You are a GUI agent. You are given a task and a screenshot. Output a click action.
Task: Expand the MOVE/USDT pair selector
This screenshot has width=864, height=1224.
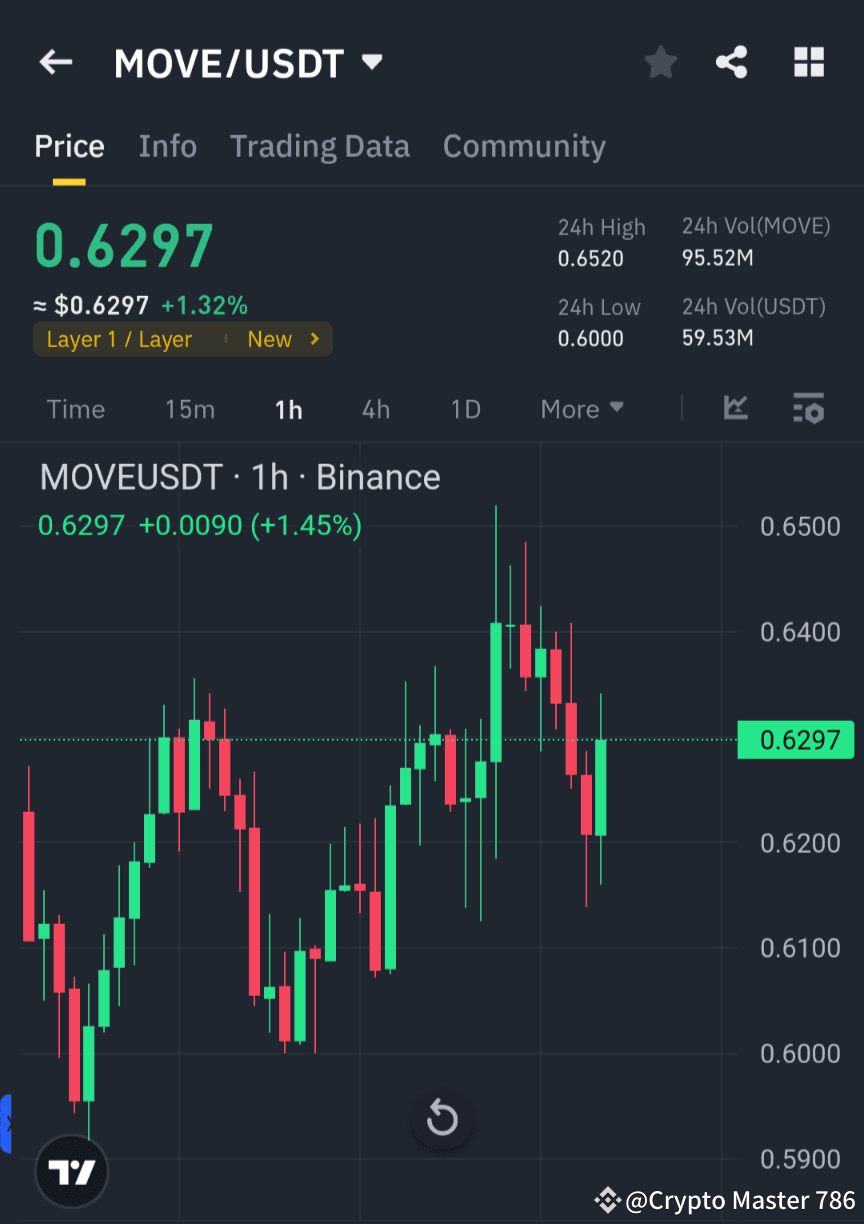pyautogui.click(x=370, y=62)
